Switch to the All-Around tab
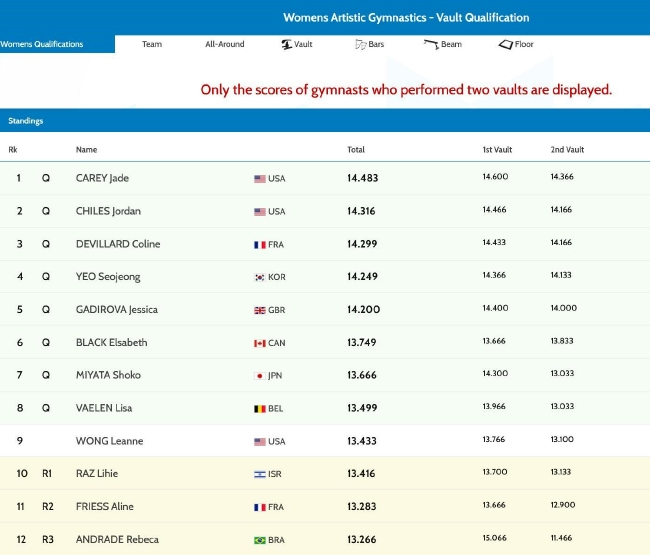The width and height of the screenshot is (650, 555). (225, 44)
